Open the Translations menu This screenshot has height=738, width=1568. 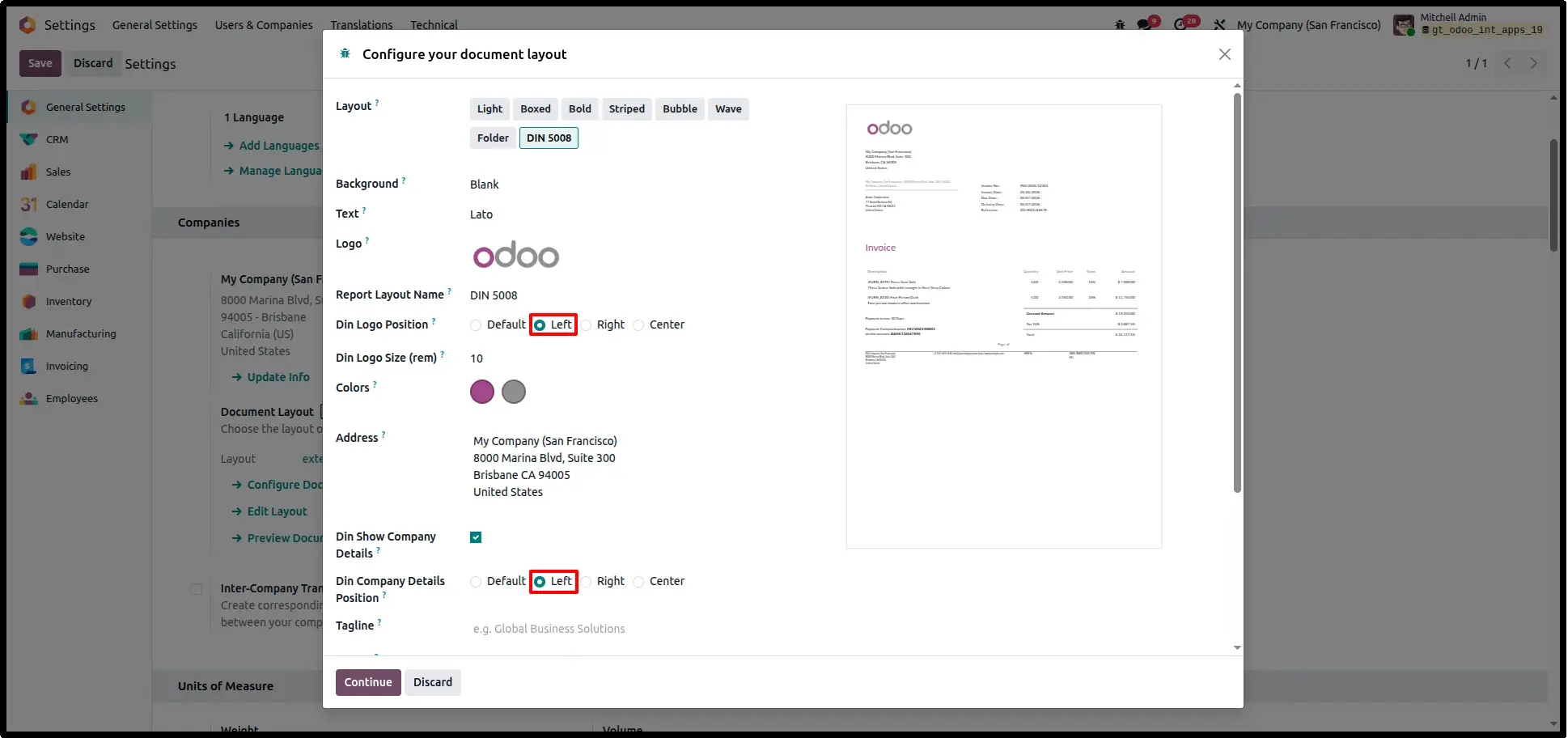[x=362, y=25]
